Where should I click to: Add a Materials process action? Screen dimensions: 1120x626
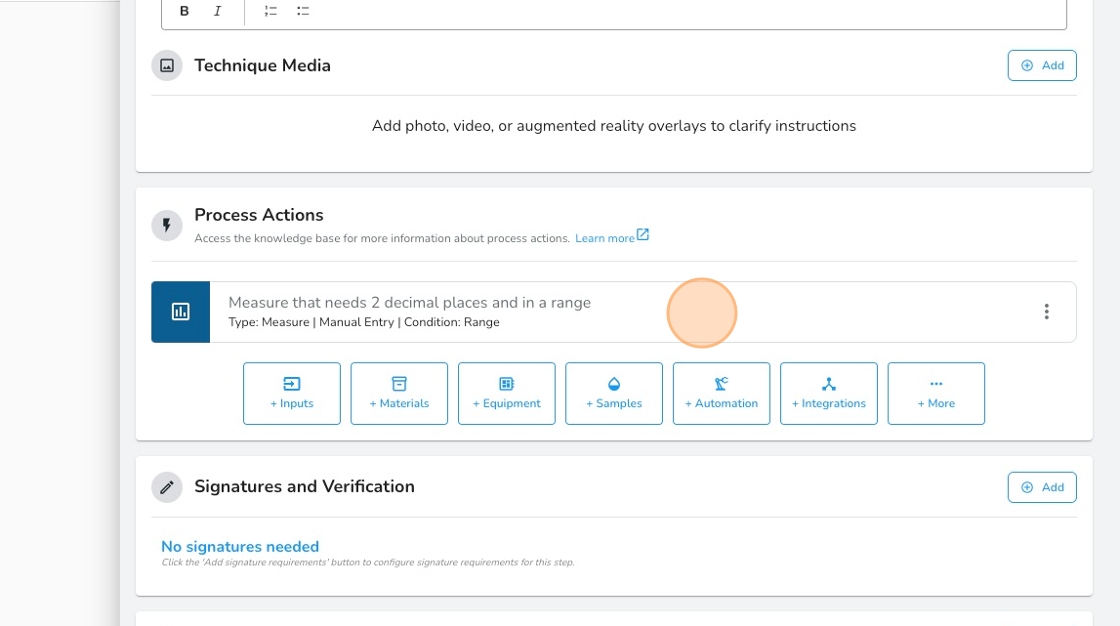[x=399, y=393]
